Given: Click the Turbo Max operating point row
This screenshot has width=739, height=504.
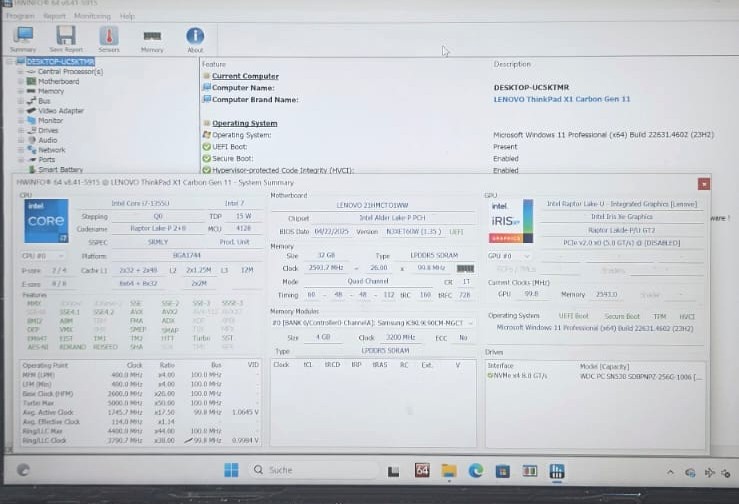Looking at the screenshot, I should click(x=140, y=403).
